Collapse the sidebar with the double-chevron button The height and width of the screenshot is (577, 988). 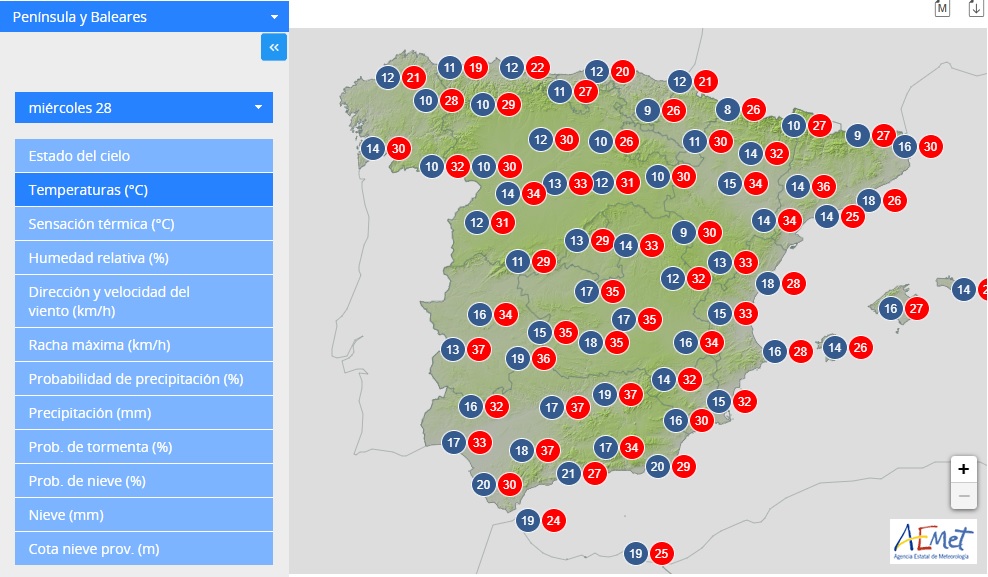click(274, 47)
